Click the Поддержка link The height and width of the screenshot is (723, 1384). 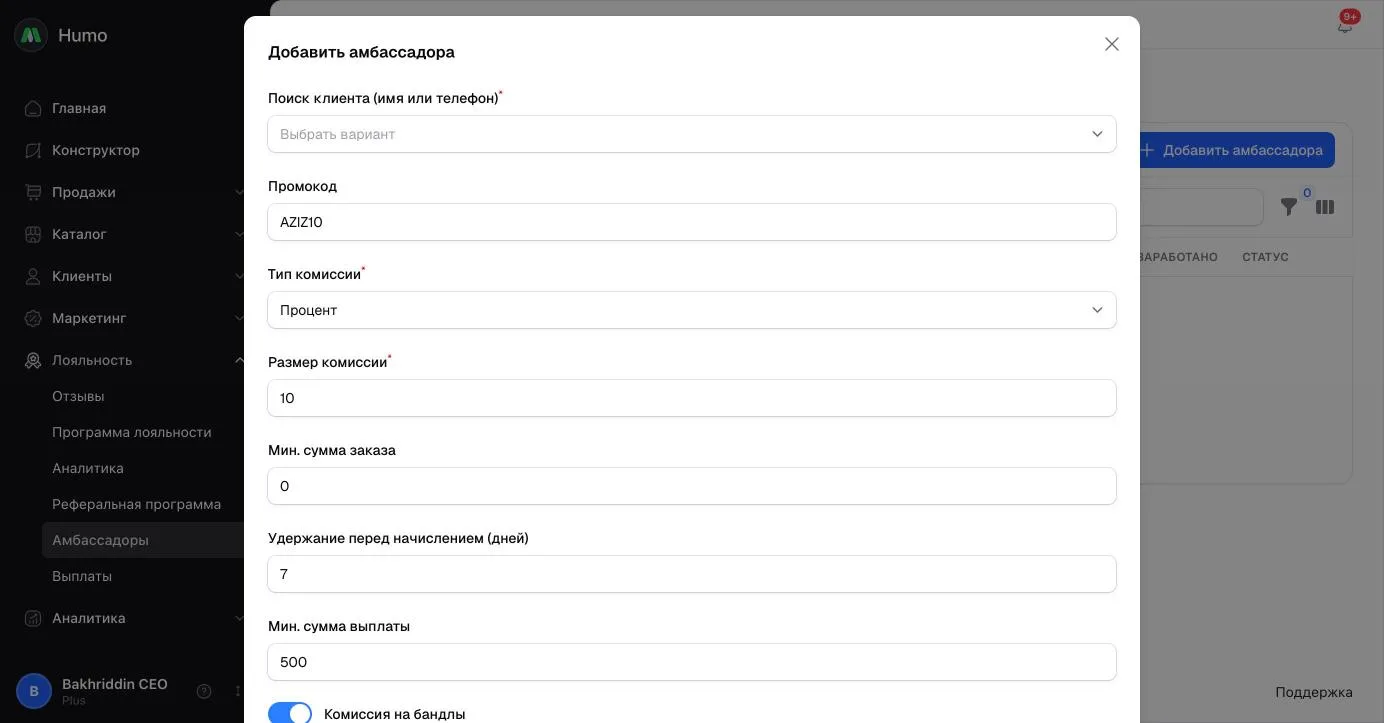pos(1313,692)
